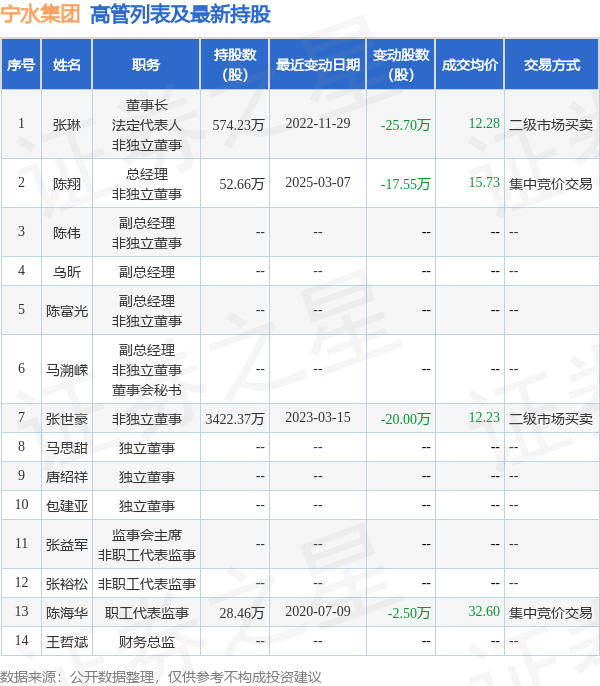Click the date 2025-03-07

coord(318,182)
